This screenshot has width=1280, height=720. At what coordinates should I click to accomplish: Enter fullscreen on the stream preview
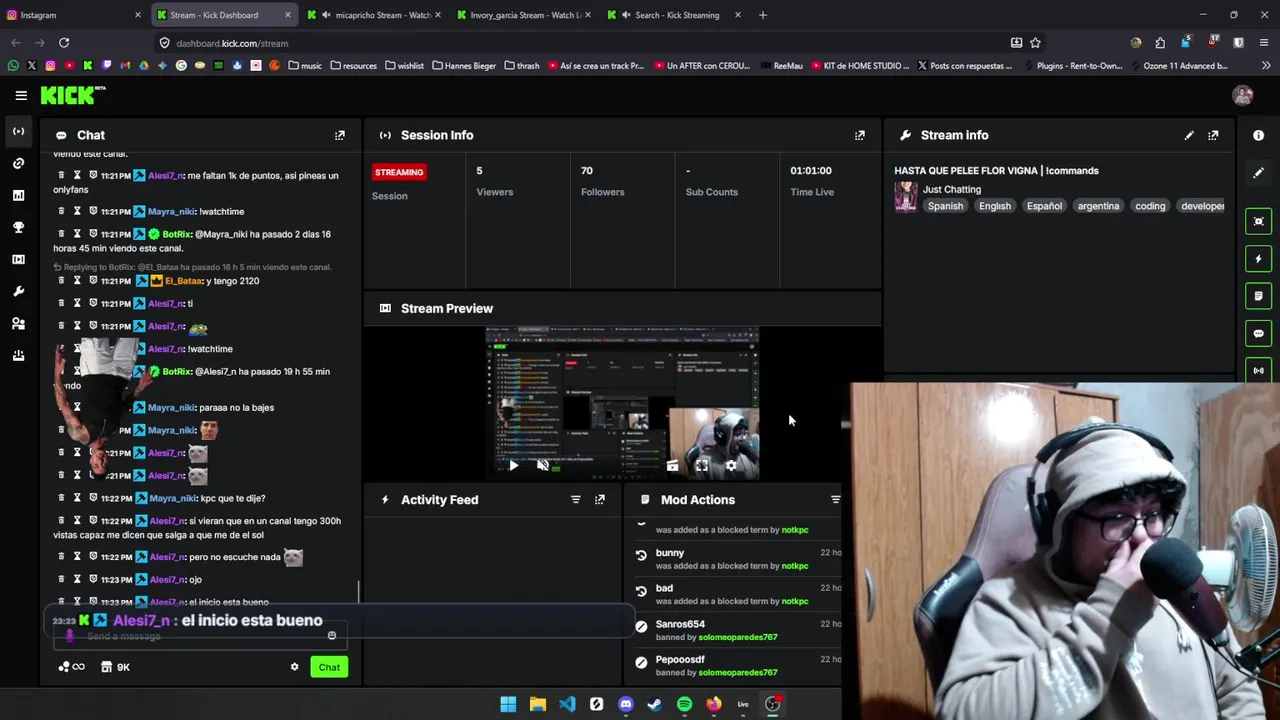(x=702, y=465)
